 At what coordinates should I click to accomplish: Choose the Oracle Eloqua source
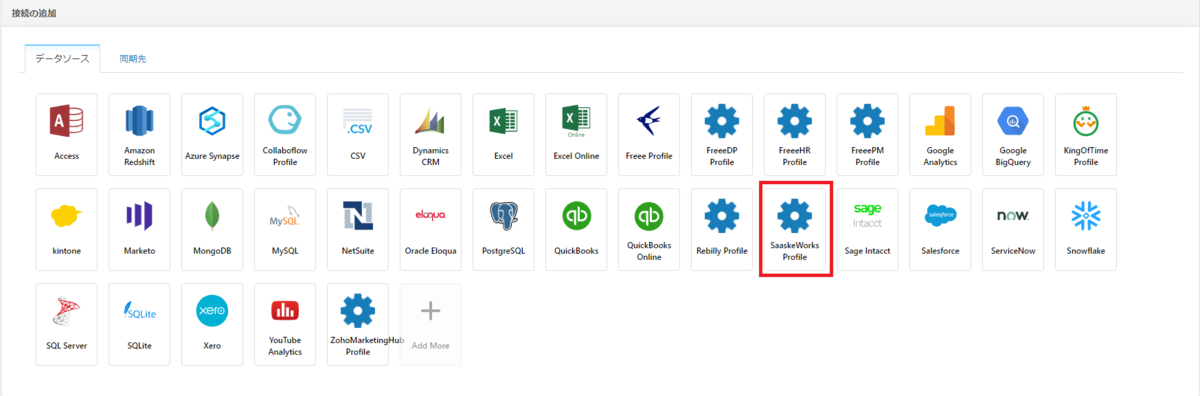[431, 229]
